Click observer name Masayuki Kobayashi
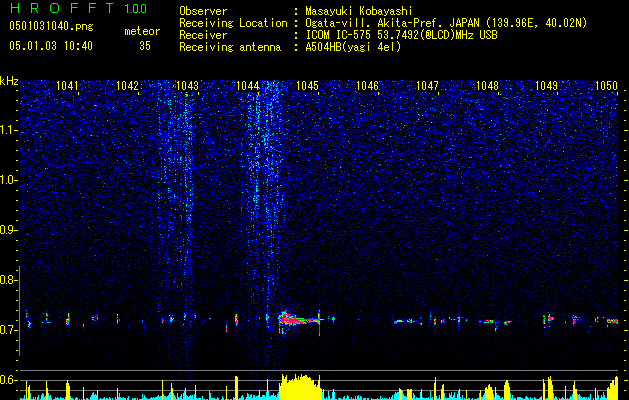This screenshot has width=629, height=400. [359, 11]
